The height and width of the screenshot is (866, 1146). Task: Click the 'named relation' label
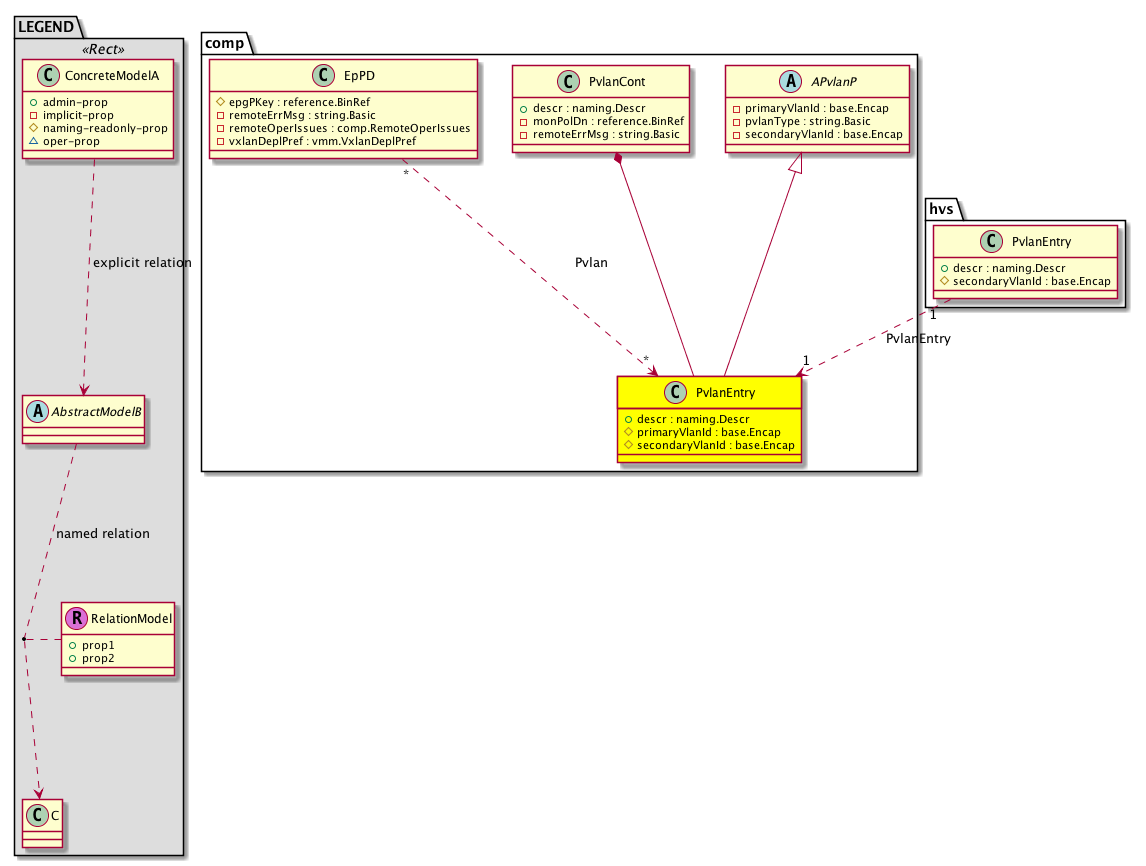tap(103, 533)
